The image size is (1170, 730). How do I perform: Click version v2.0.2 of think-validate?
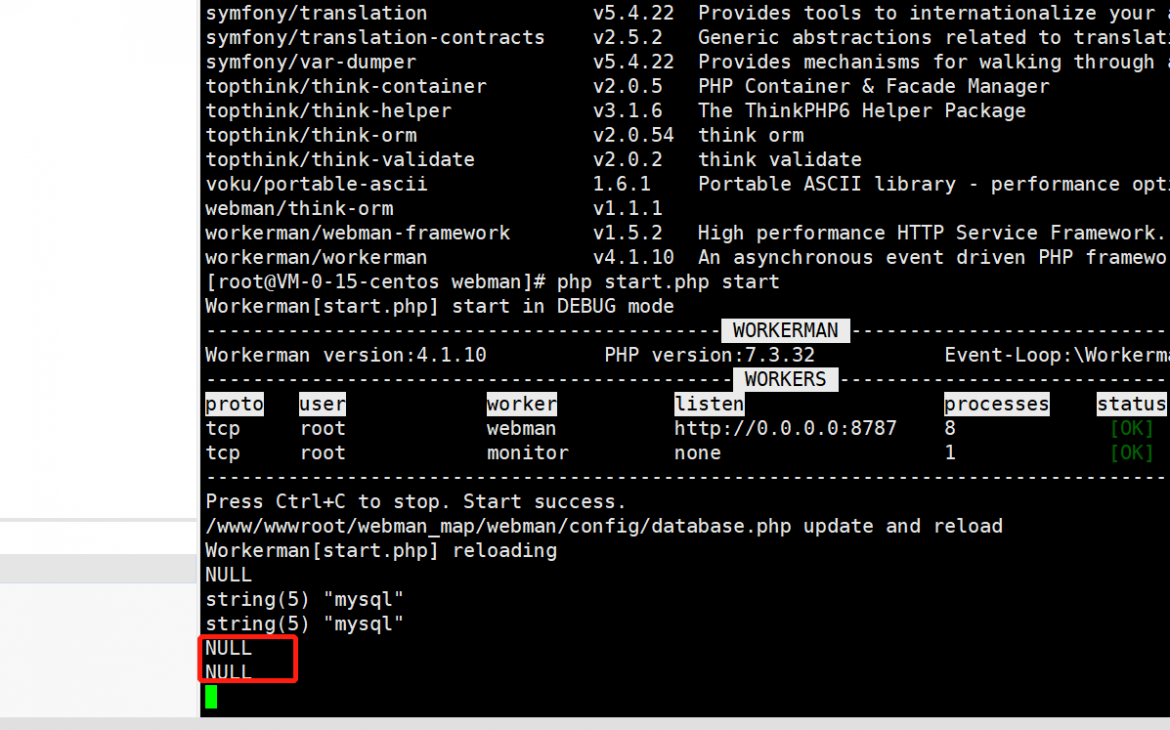[628, 160]
